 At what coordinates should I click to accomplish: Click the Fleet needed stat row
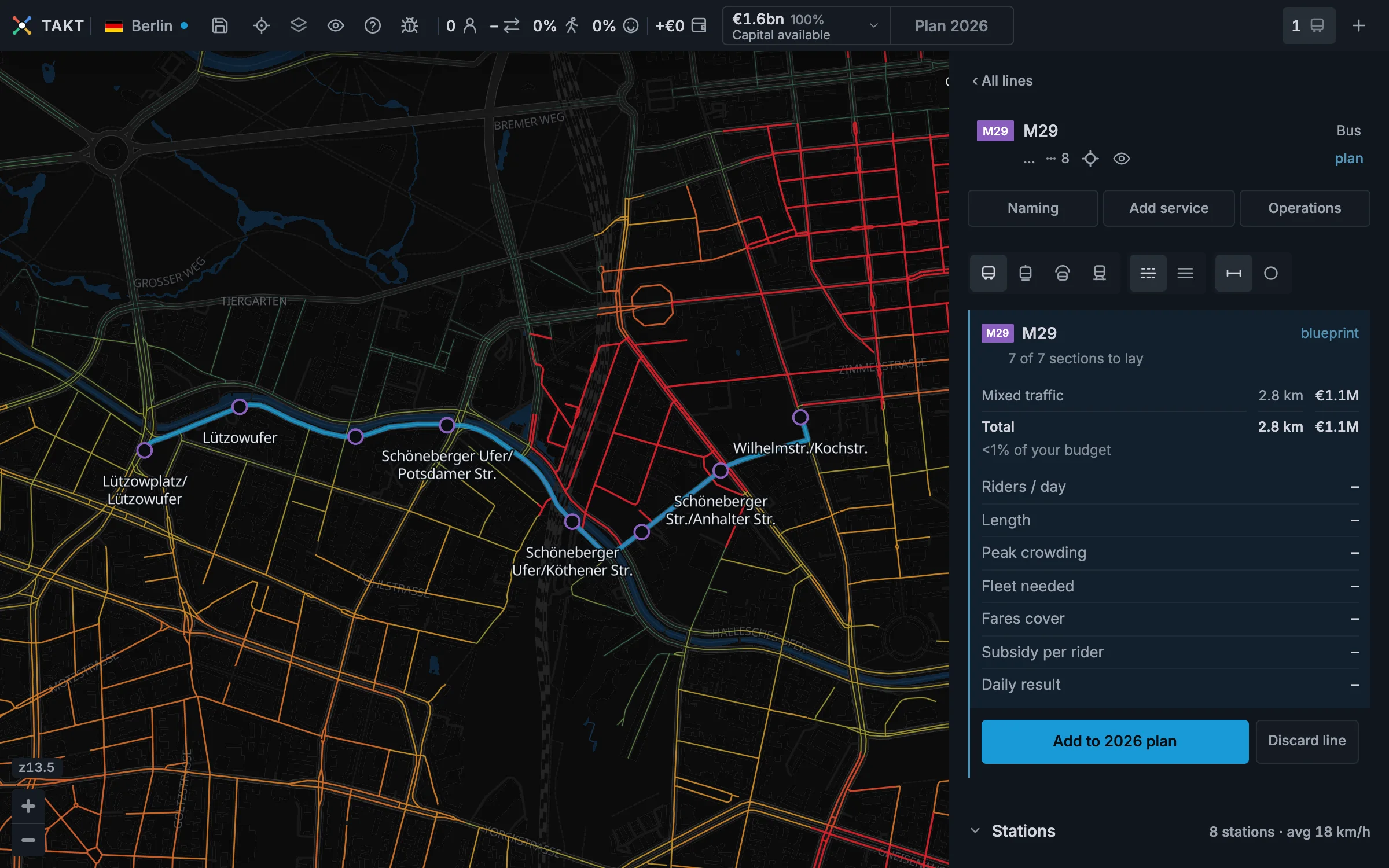coord(1170,586)
